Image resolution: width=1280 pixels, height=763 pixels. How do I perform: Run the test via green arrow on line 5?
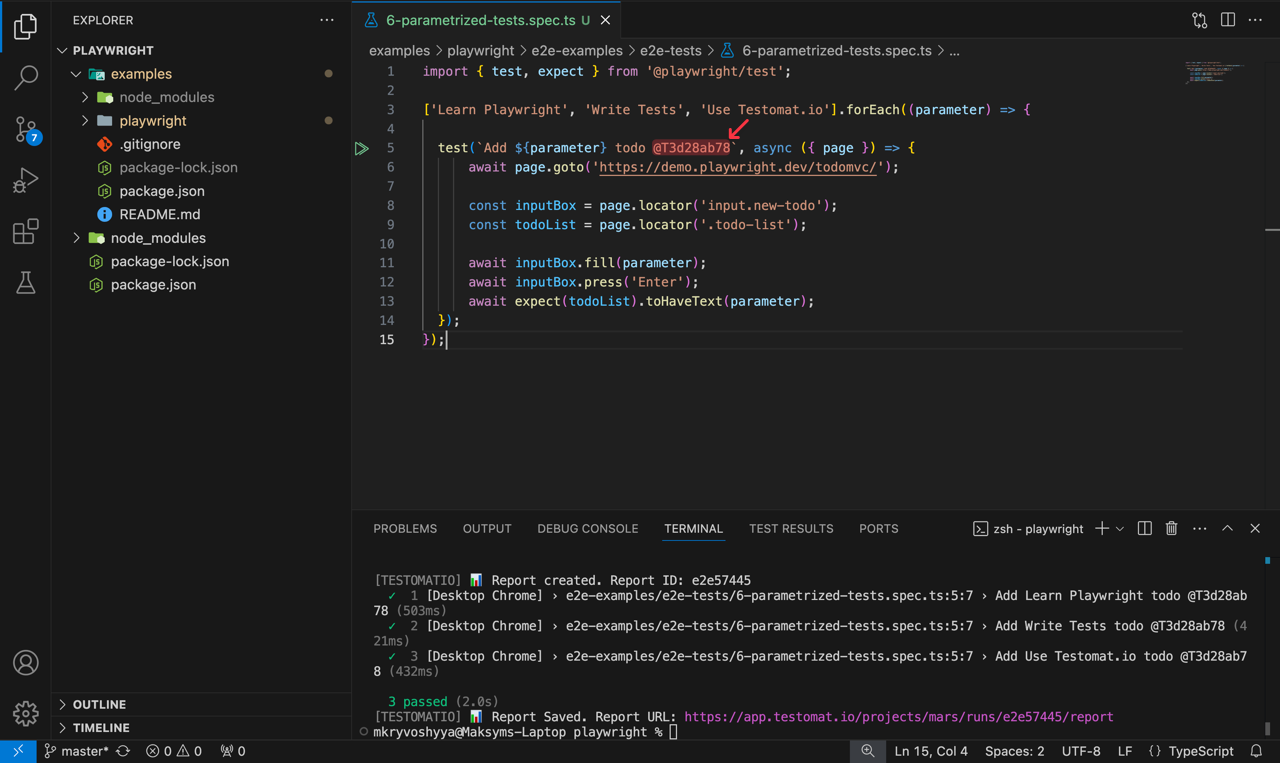[361, 147]
